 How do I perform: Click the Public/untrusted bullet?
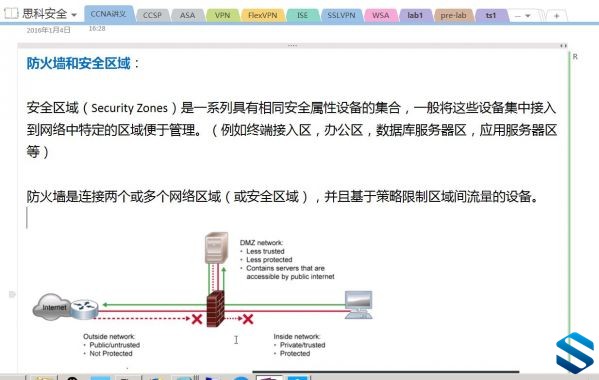[x=114, y=345]
